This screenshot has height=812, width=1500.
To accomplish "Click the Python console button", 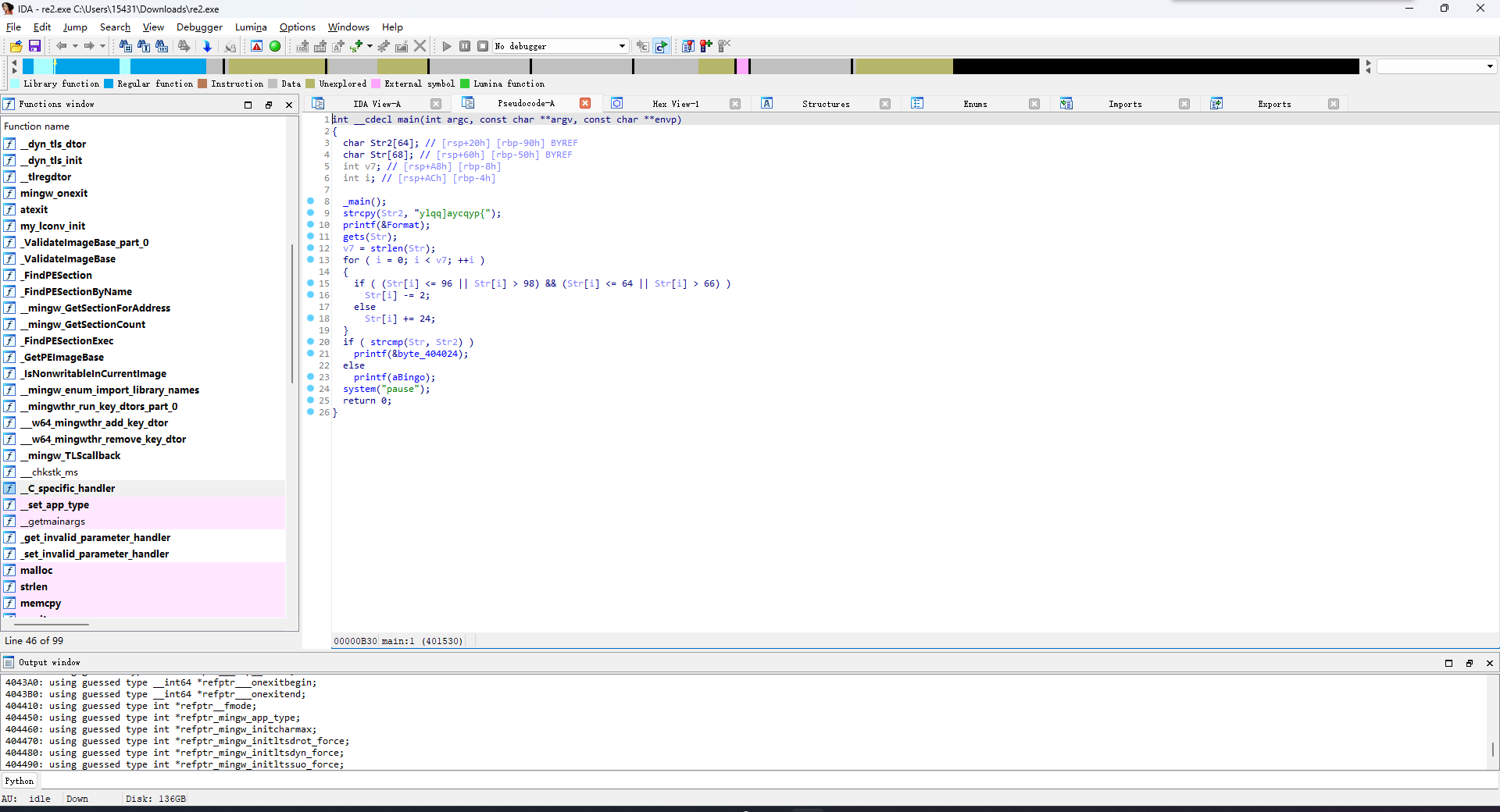I will (x=20, y=781).
